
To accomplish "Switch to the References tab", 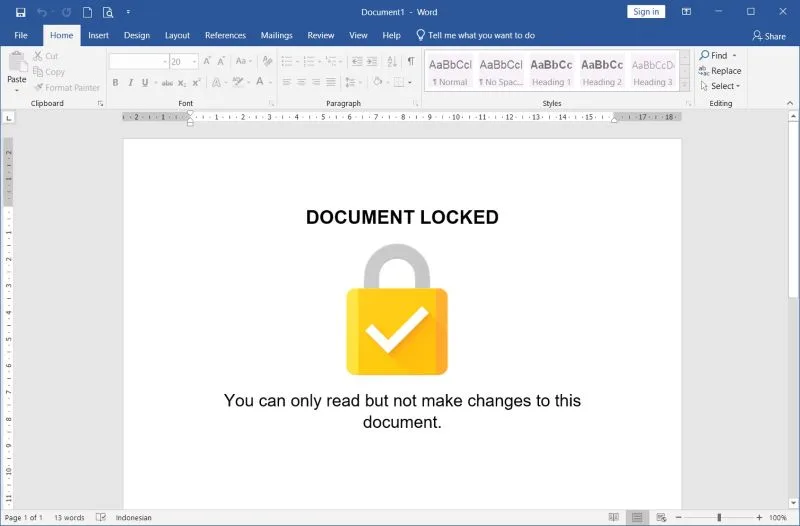I will (225, 35).
